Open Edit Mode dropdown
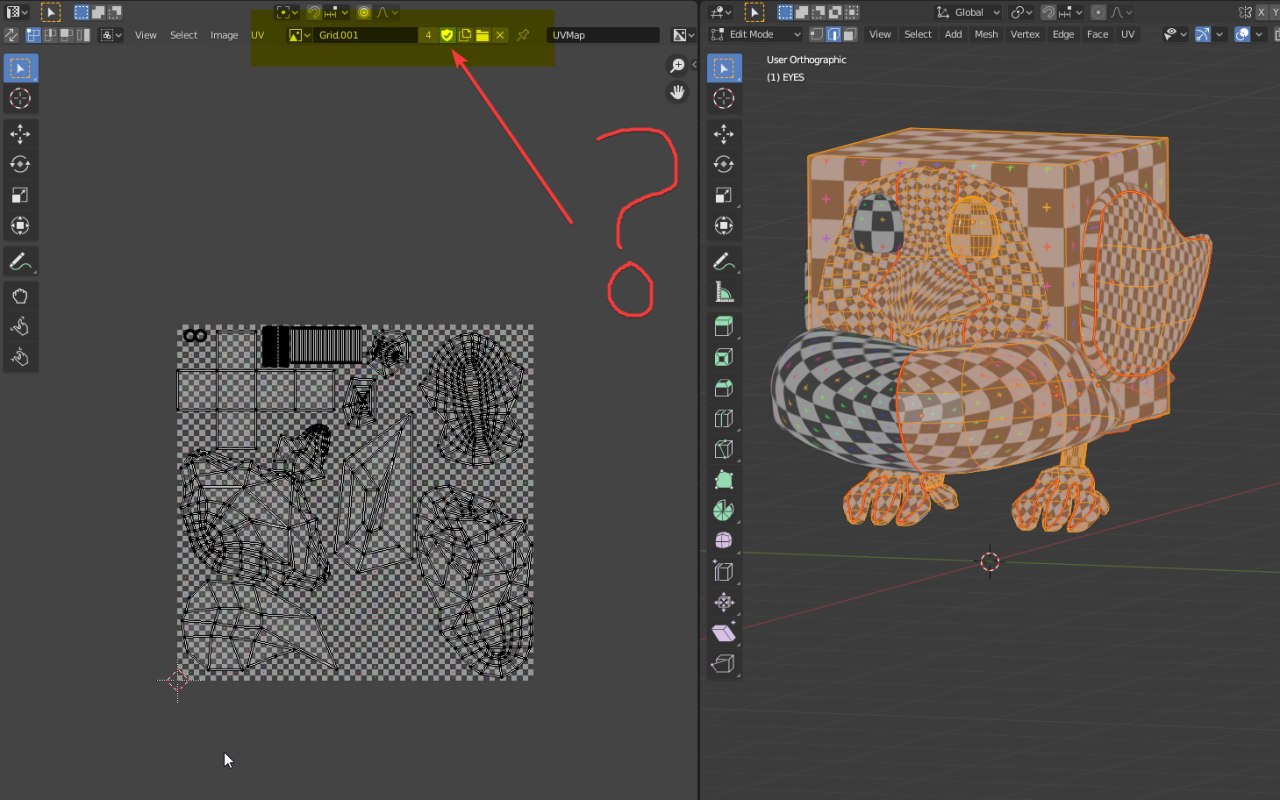Screen dimensions: 1280x800 756,35
